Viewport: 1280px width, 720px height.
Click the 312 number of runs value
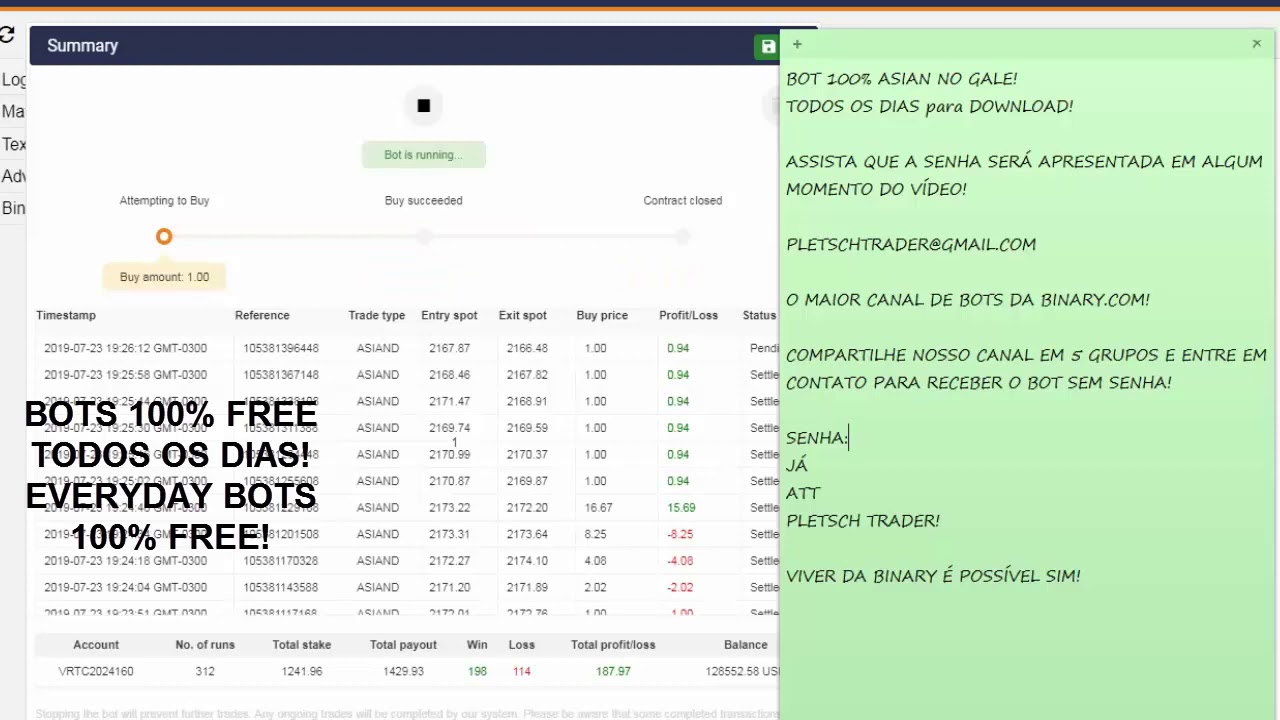point(205,671)
